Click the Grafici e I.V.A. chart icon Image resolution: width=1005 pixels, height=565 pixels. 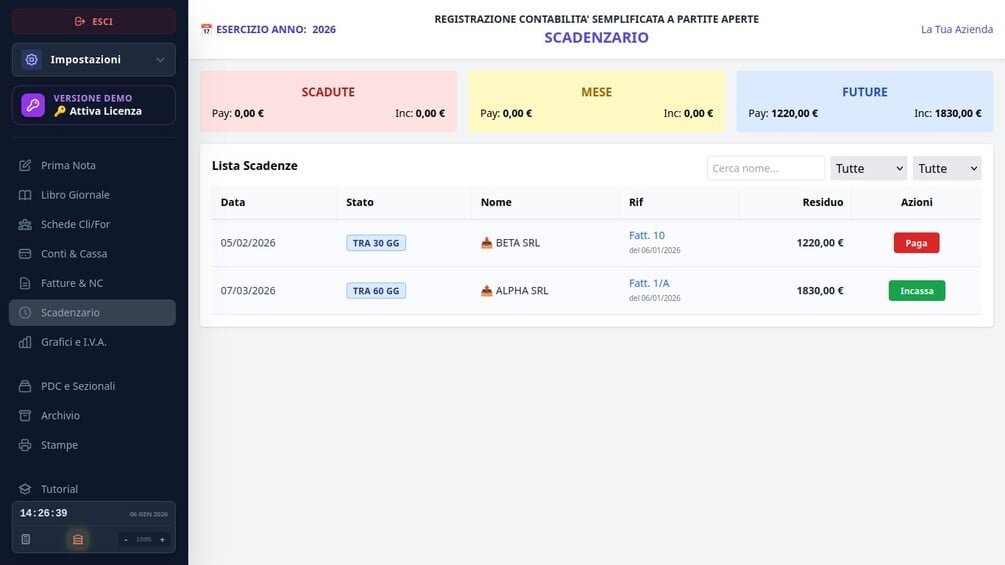pos(25,342)
